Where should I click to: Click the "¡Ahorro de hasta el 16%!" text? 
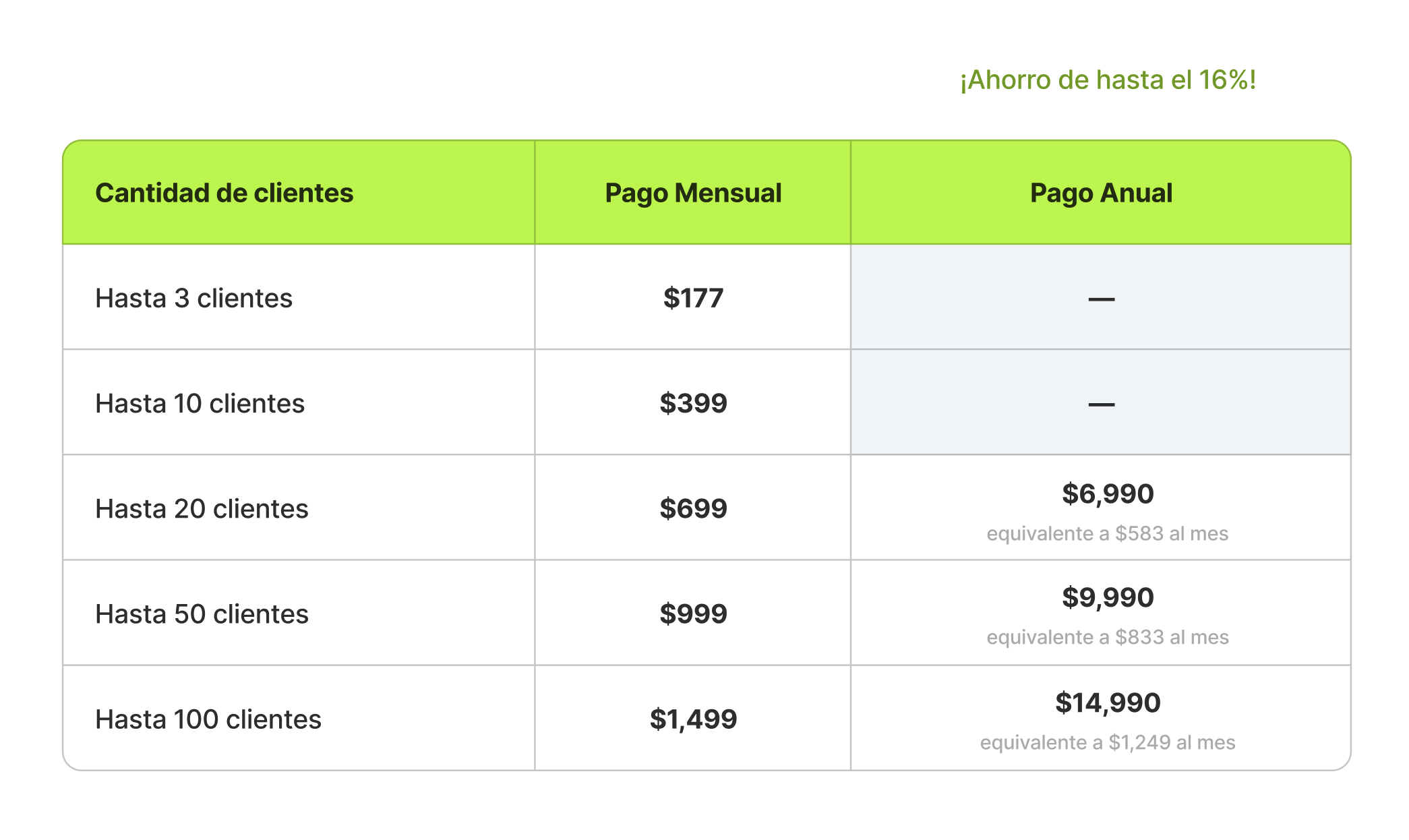1108,80
